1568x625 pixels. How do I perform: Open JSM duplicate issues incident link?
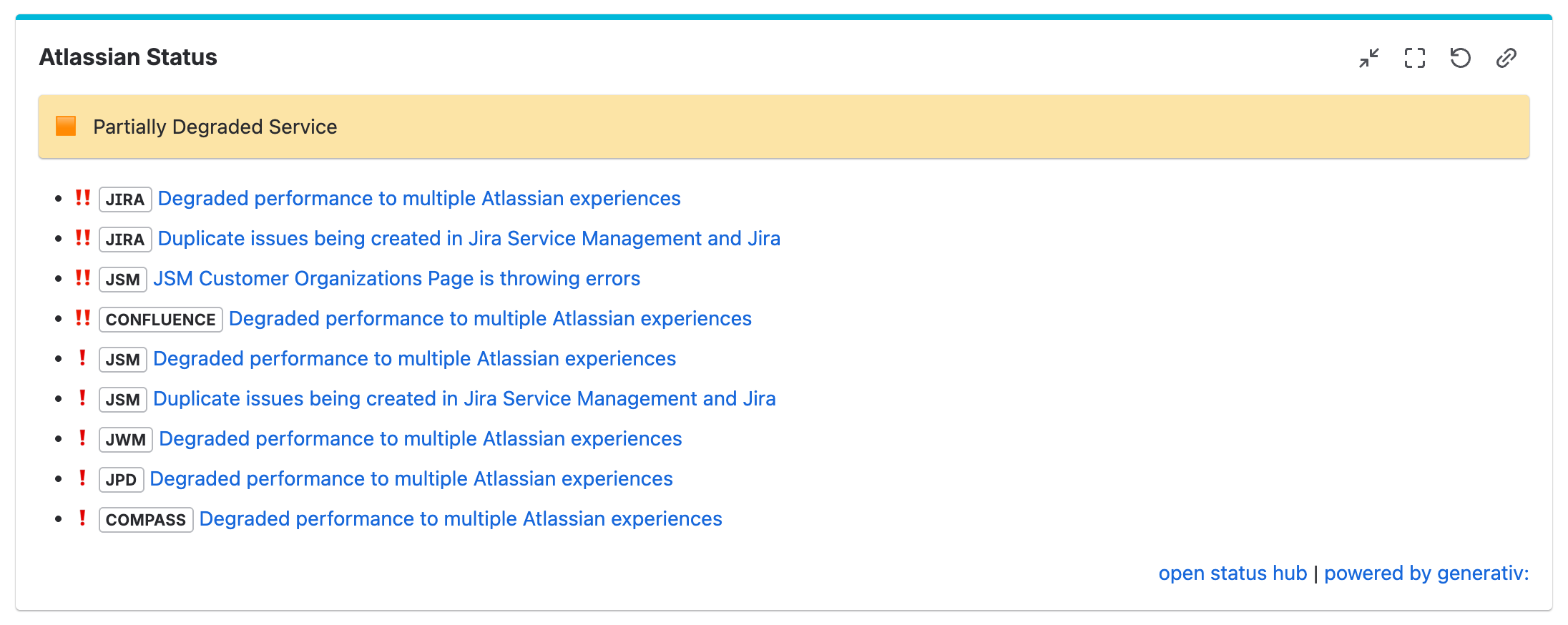point(464,399)
